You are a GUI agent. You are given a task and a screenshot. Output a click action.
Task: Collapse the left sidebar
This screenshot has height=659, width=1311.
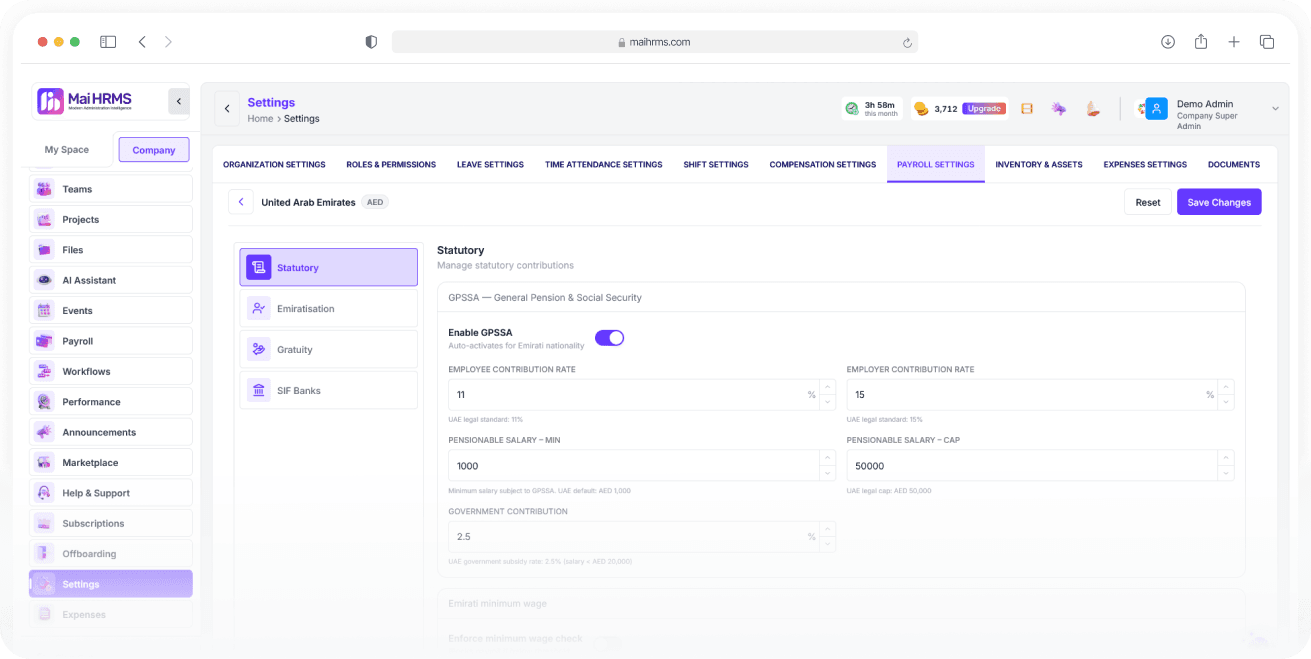coord(179,101)
